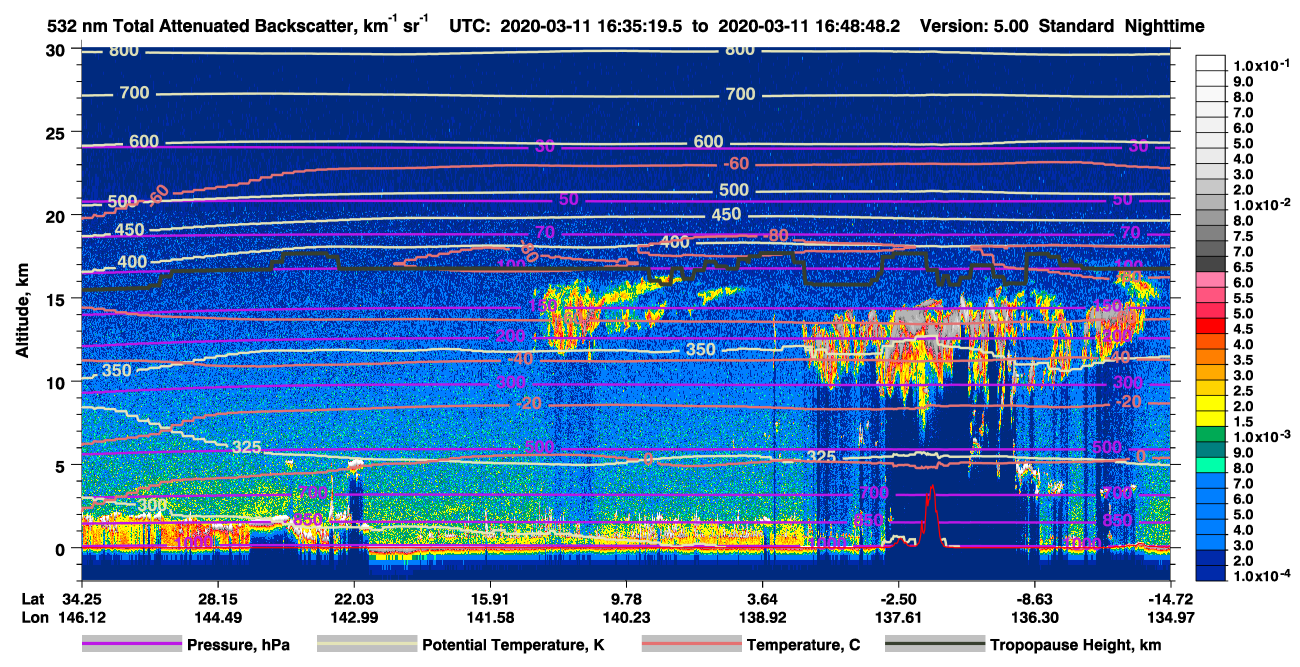Click the 15 km altitude tick label
1300x667 pixels.
pos(57,299)
